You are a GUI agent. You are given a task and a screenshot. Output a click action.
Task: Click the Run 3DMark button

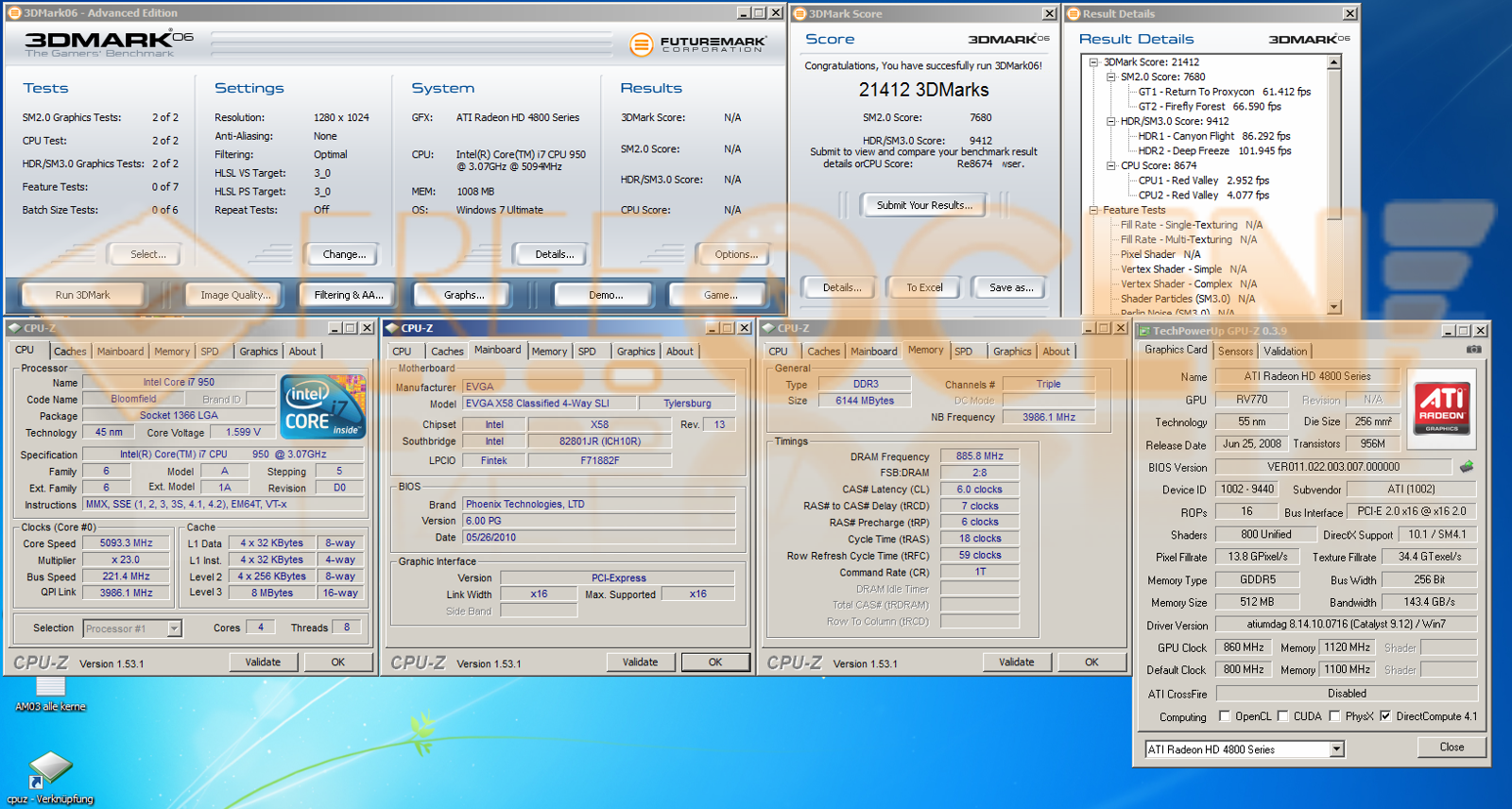coord(82,295)
